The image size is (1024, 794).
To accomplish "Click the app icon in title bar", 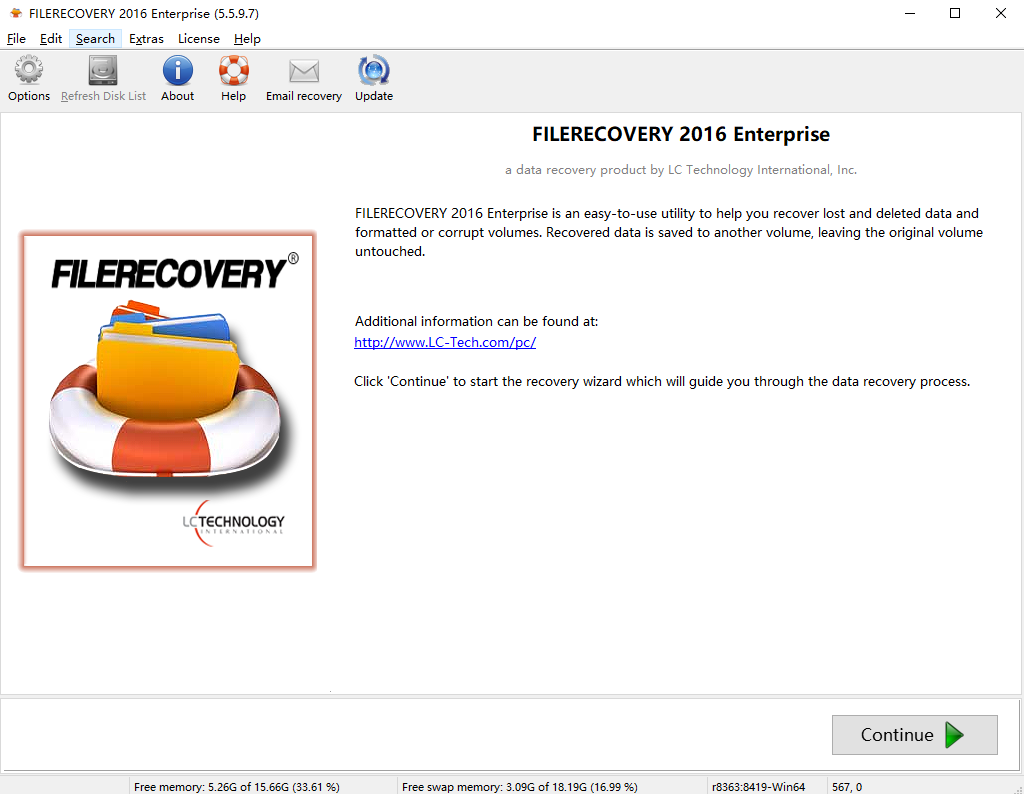I will (x=16, y=13).
